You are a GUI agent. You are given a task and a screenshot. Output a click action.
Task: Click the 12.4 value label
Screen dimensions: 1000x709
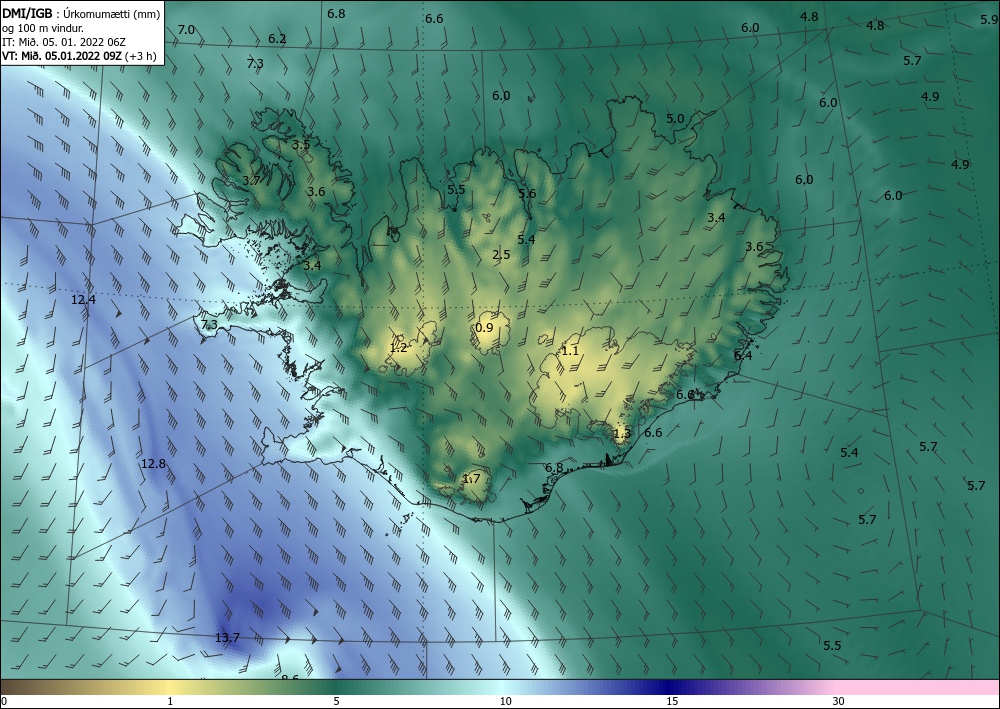click(x=83, y=299)
